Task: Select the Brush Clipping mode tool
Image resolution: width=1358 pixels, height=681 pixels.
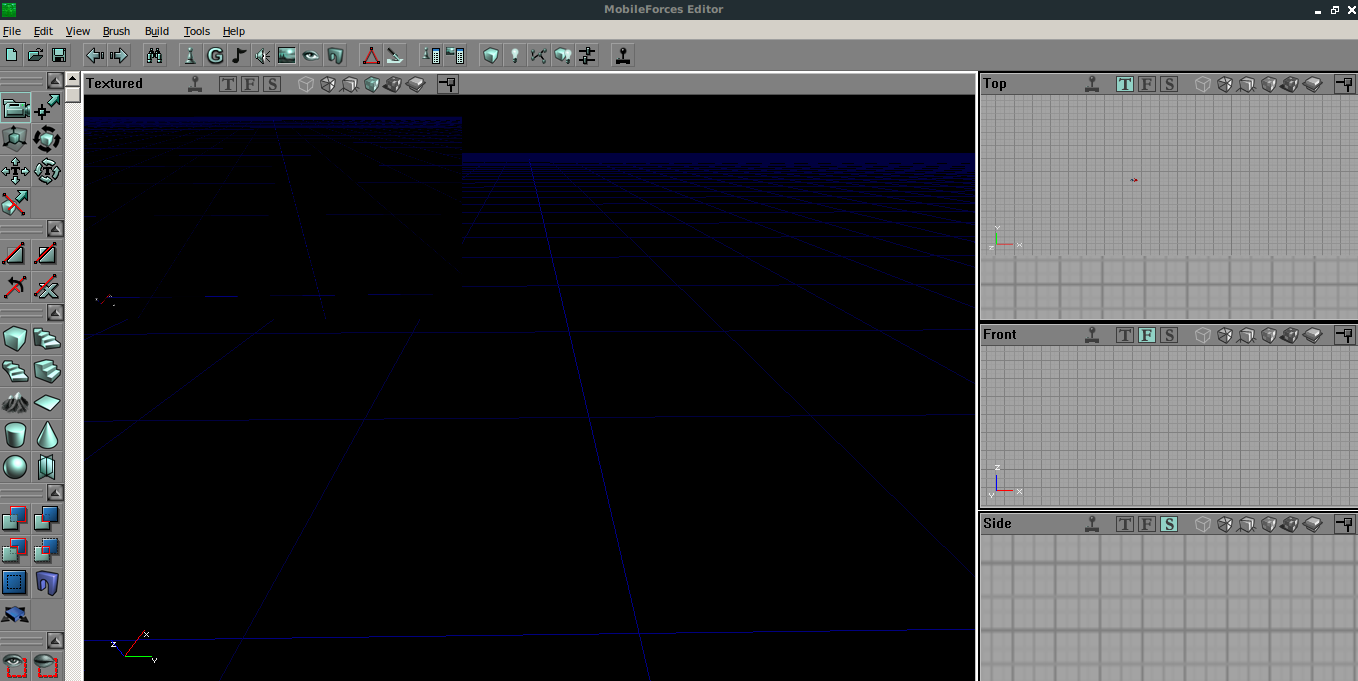Action: 15,203
